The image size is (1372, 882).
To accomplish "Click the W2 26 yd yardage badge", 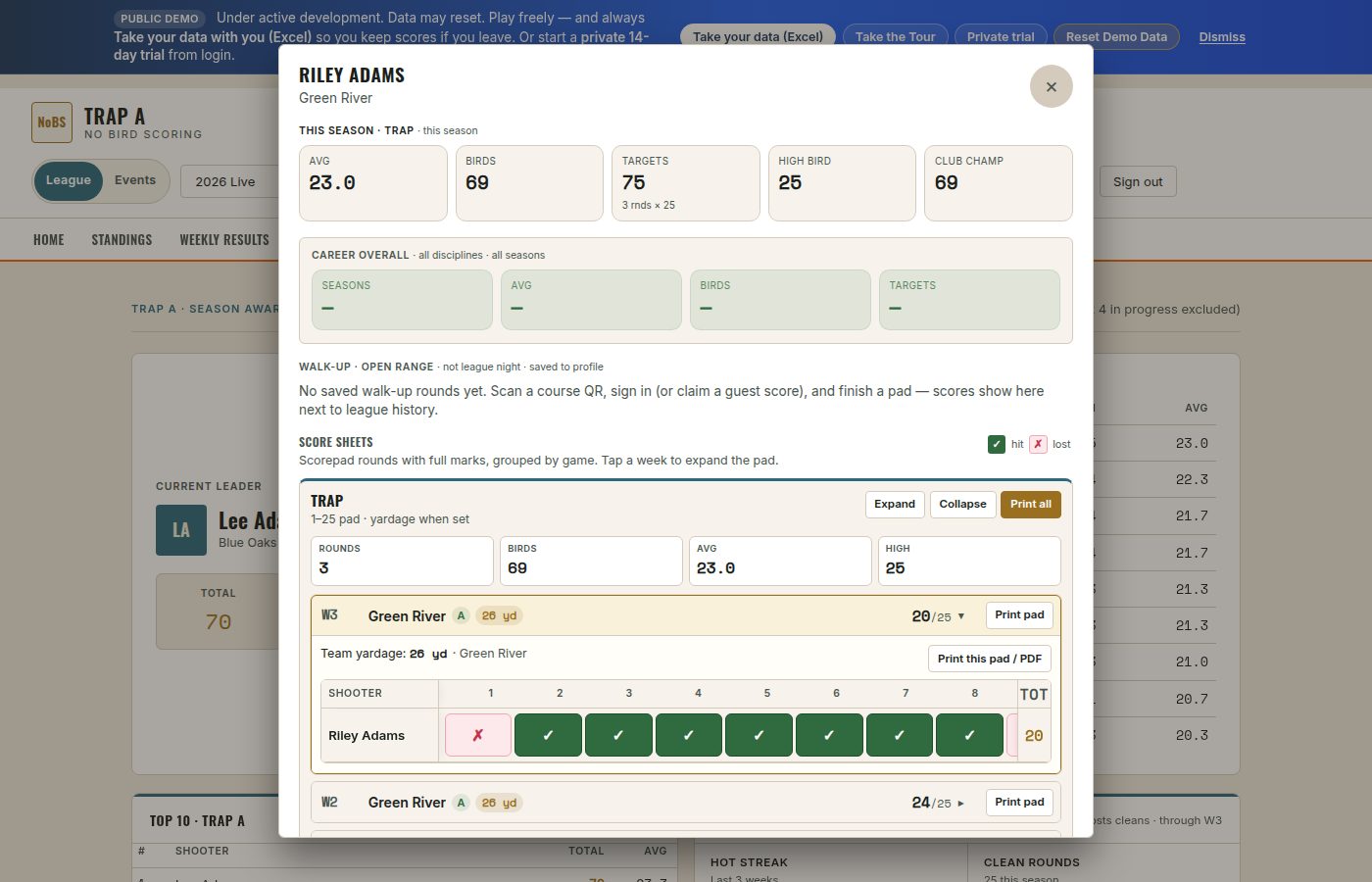I will [x=499, y=803].
